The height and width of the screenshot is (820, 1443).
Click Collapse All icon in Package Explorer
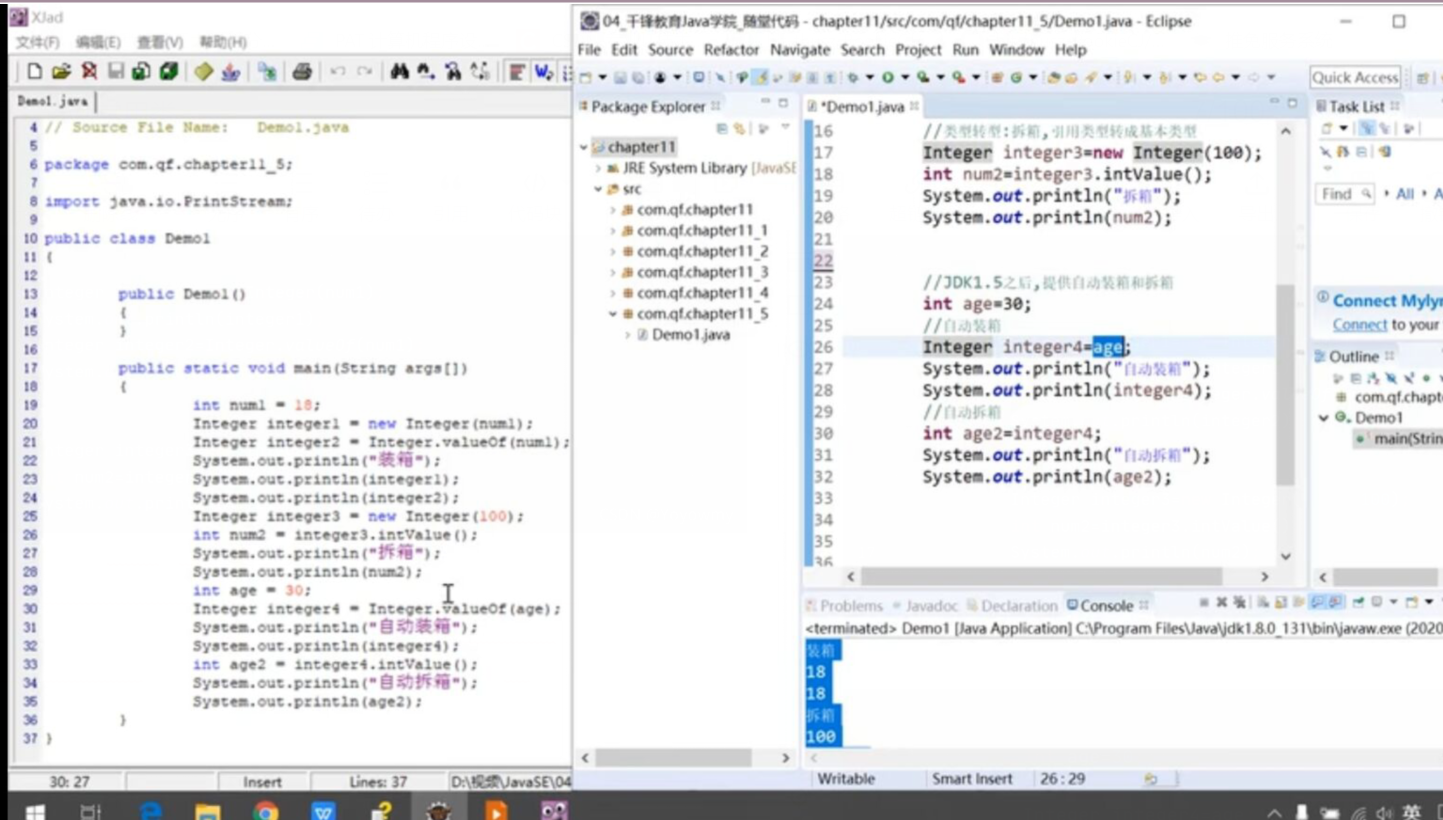click(722, 128)
